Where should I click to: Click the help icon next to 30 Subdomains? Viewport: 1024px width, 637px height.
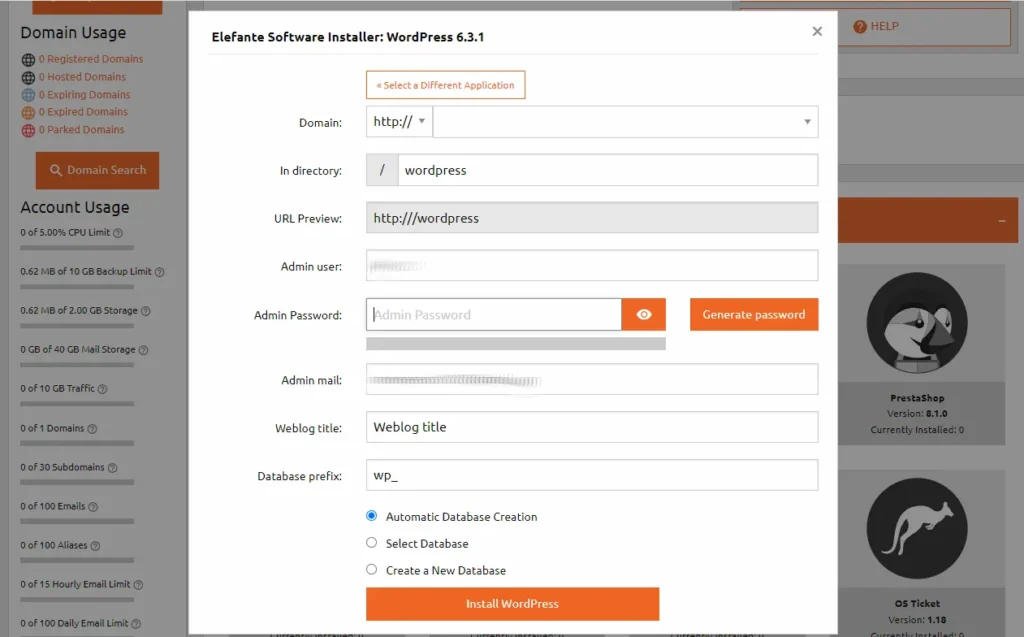(112, 468)
